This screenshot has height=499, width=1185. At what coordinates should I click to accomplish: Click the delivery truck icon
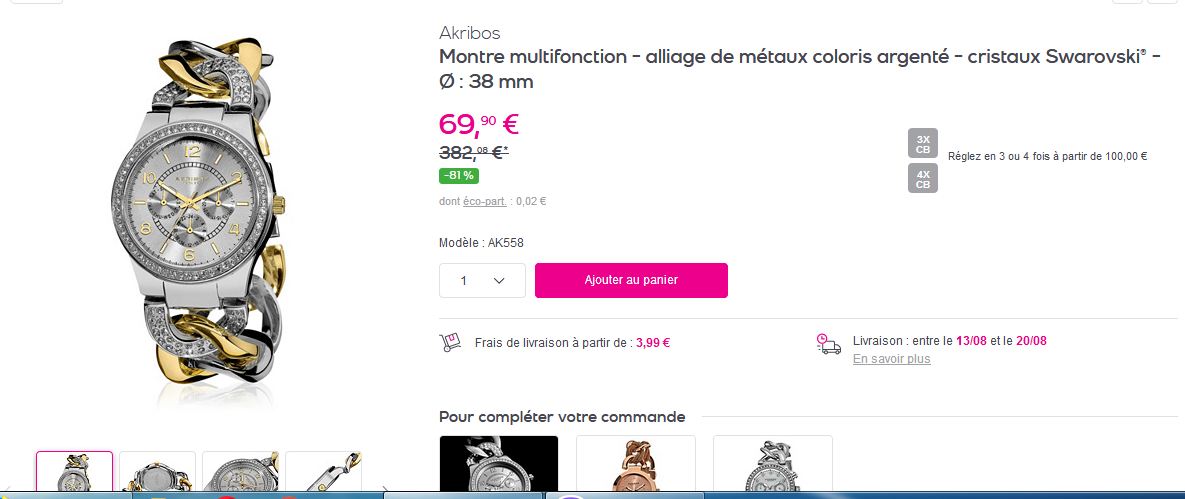tap(828, 343)
